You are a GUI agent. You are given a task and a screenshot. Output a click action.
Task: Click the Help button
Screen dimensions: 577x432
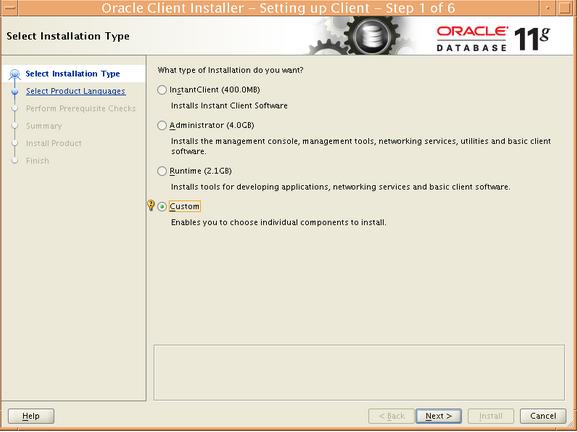[x=31, y=416]
